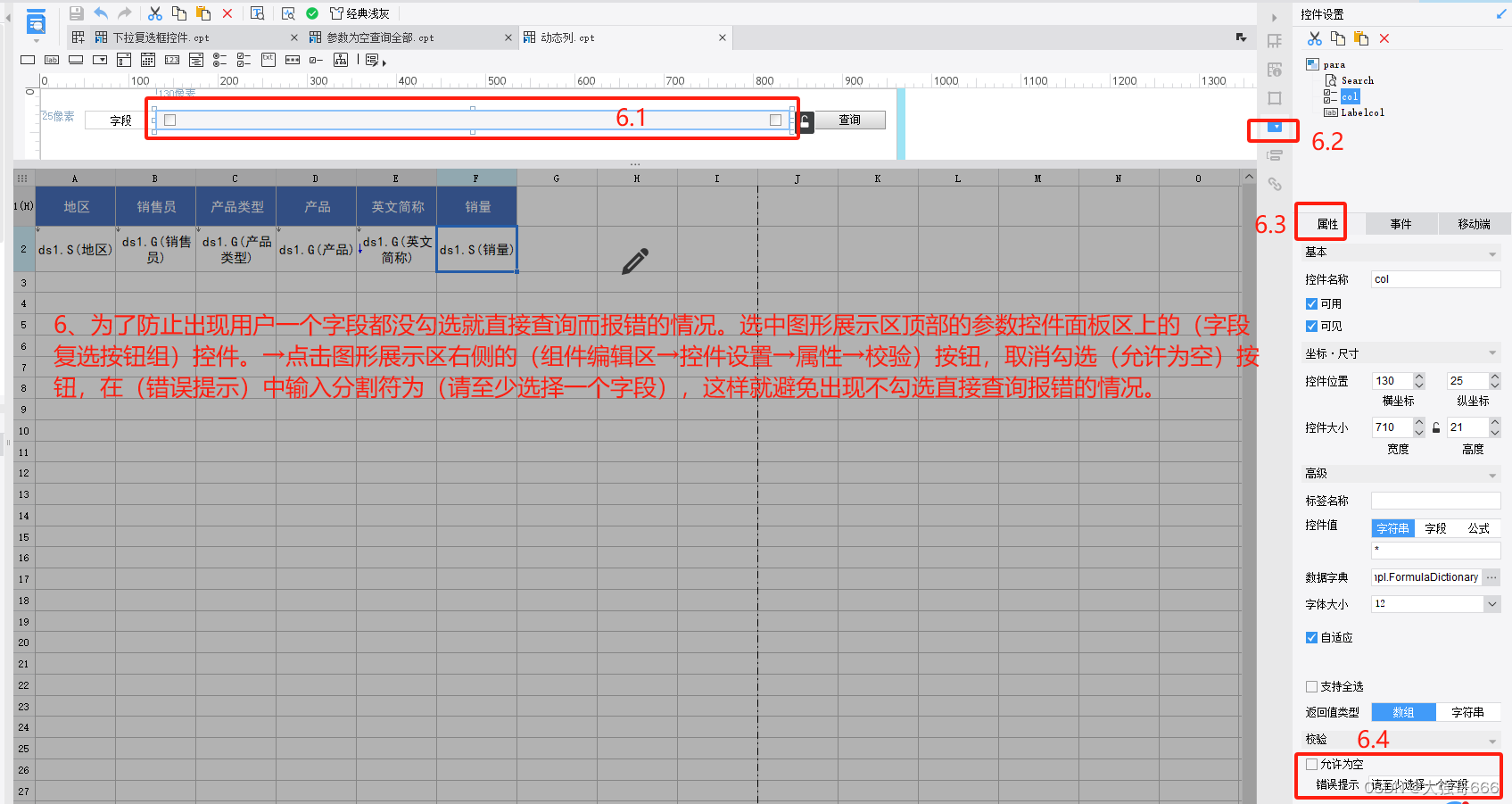Insert a combo box dropdown widget
1512x804 pixels.
point(100,60)
